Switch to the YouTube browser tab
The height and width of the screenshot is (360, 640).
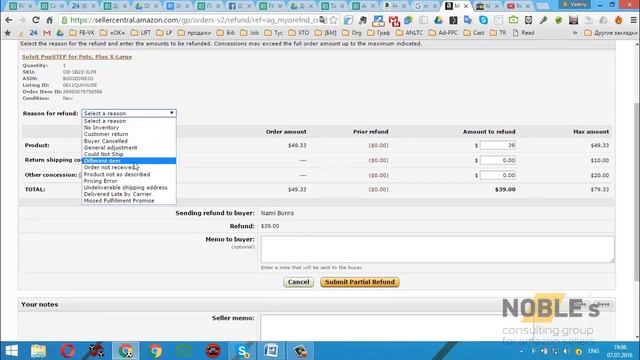[x=517, y=6]
